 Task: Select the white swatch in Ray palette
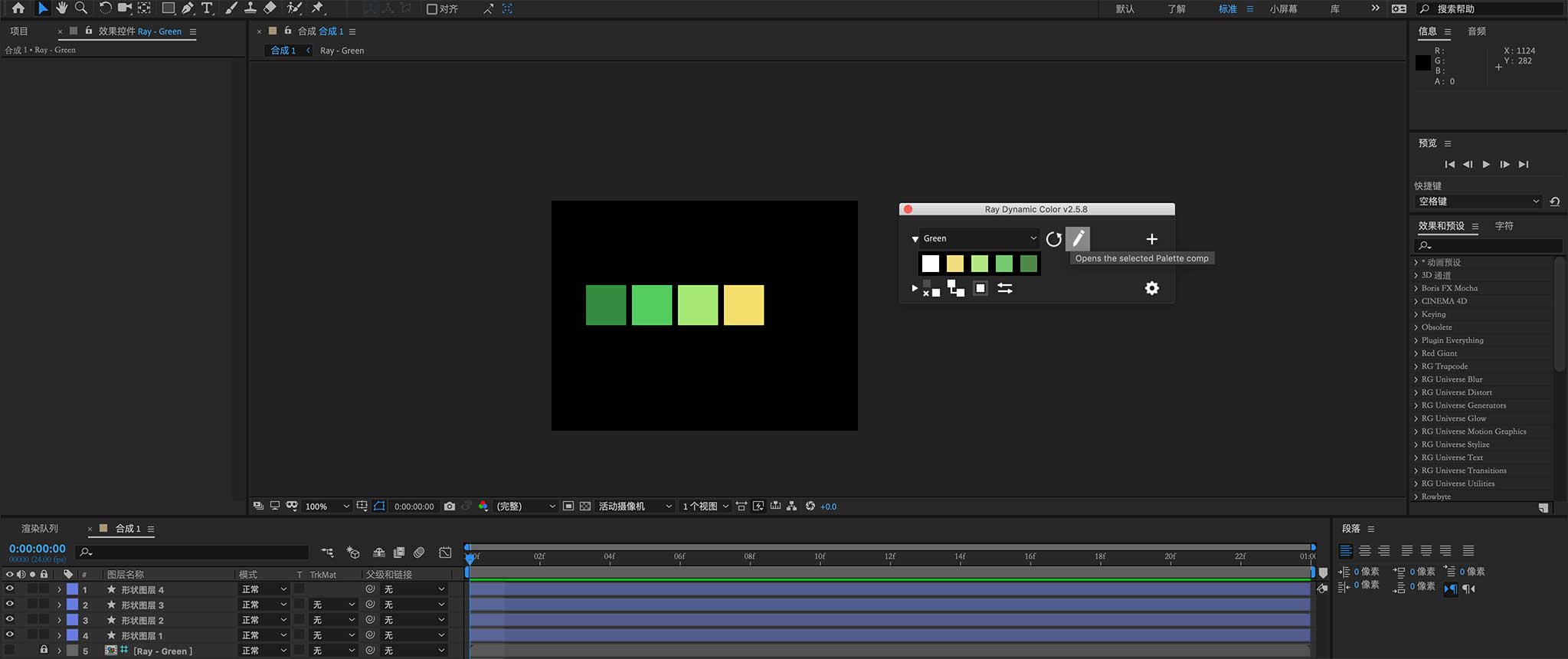[x=931, y=264]
